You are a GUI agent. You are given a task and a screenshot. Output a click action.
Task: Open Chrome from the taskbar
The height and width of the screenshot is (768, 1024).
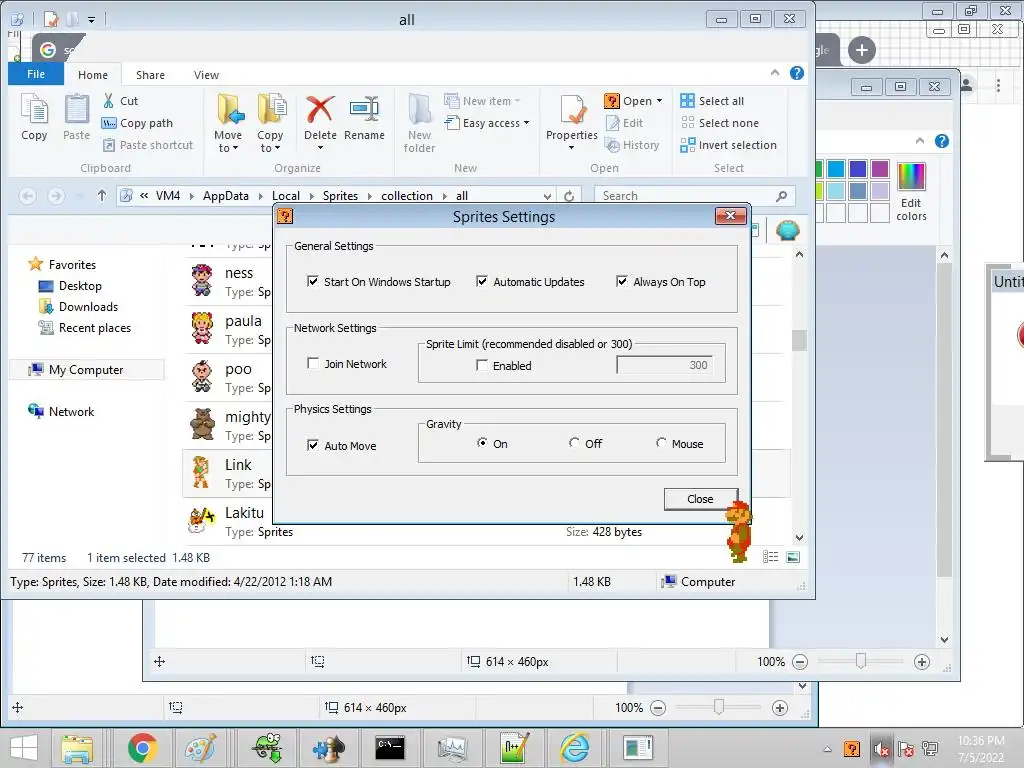(x=142, y=748)
